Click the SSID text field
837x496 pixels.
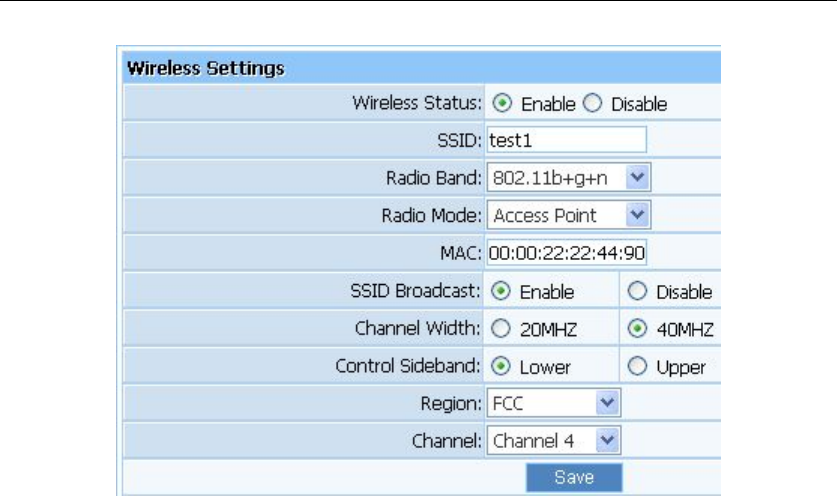[x=566, y=140]
